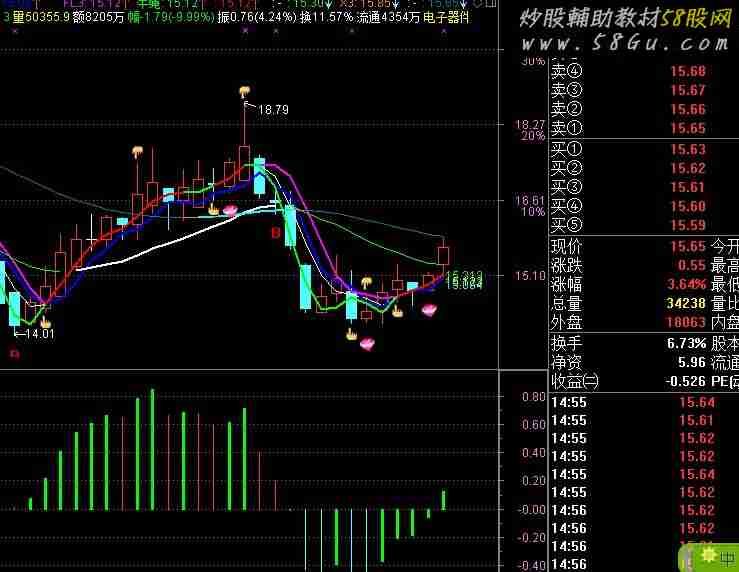Click the tall candlestick that reached 18.79
The height and width of the screenshot is (572, 739).
point(244,141)
